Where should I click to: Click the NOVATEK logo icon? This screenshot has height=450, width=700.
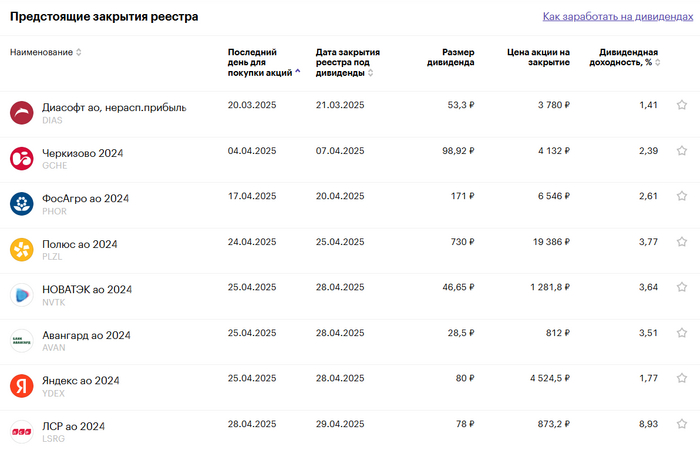point(21,295)
